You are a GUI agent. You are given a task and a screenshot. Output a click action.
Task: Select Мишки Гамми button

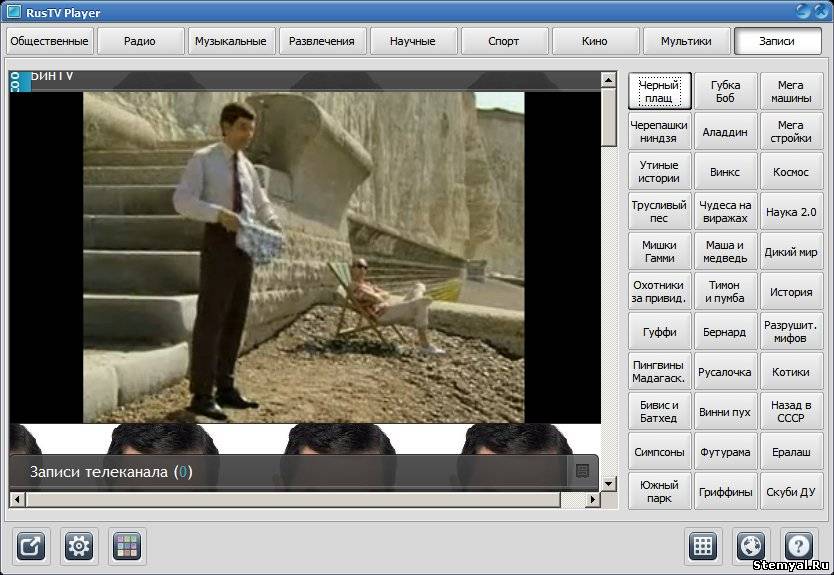(x=659, y=252)
